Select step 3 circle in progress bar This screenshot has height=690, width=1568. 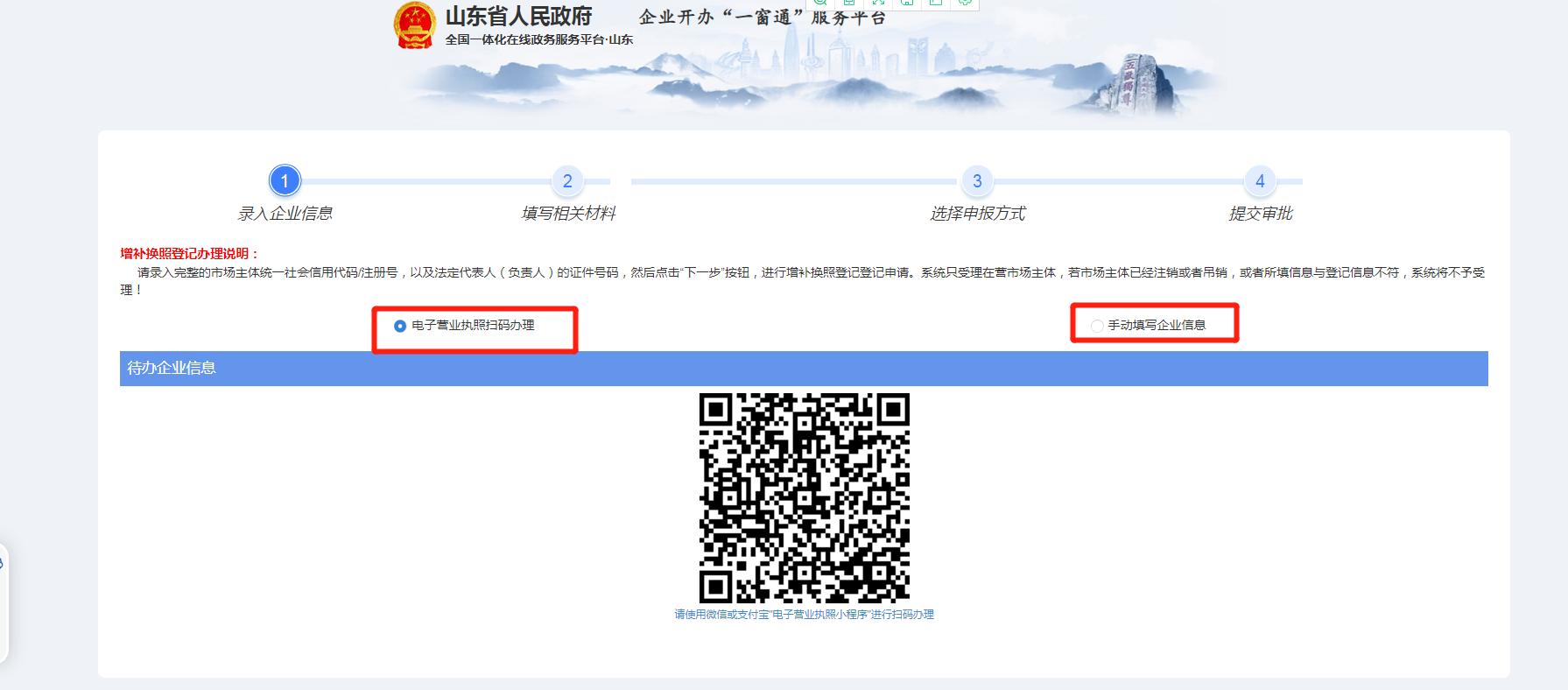977,181
